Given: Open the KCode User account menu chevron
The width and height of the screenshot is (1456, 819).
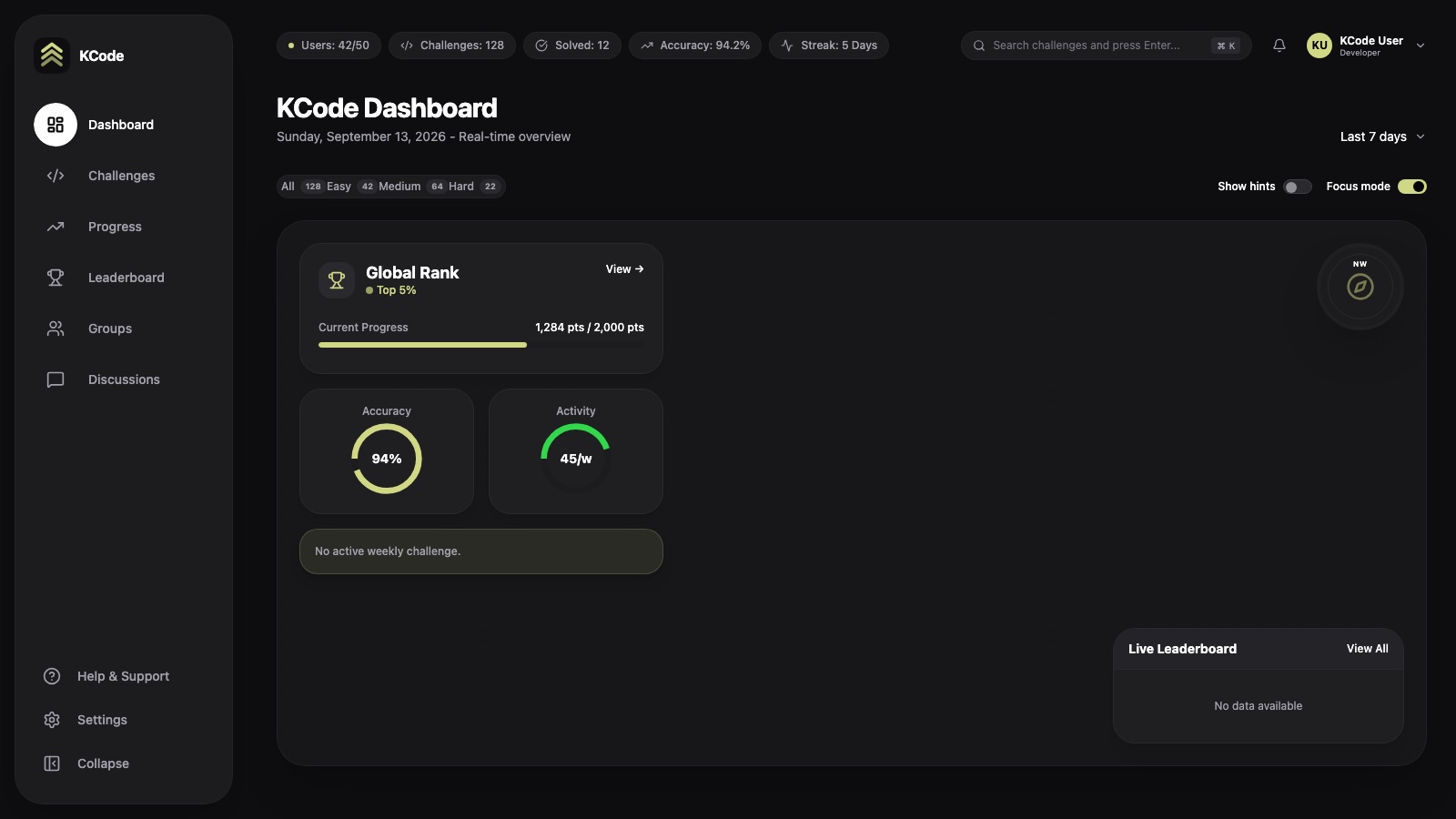Looking at the screenshot, I should [x=1421, y=45].
